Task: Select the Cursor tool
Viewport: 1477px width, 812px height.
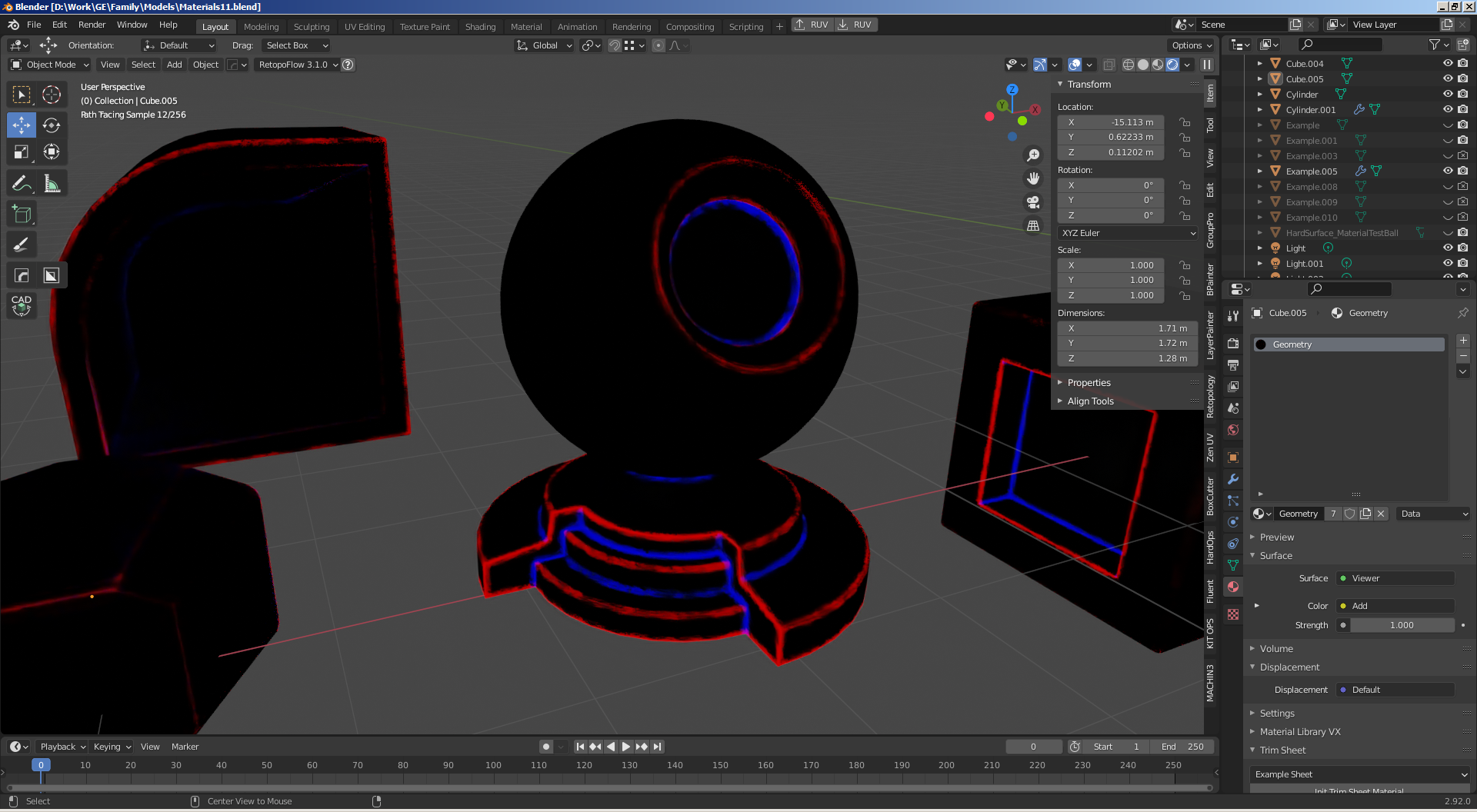Action: 52,95
